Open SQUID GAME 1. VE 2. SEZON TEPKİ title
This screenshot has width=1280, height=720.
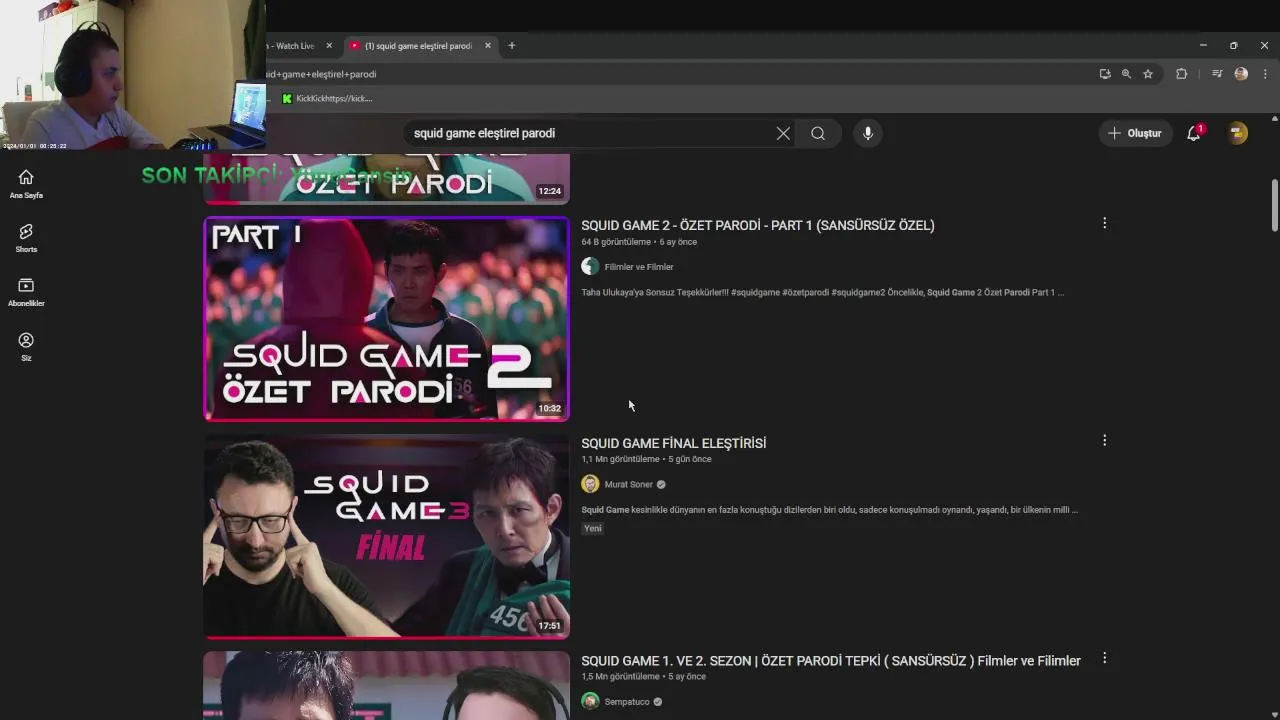point(831,661)
